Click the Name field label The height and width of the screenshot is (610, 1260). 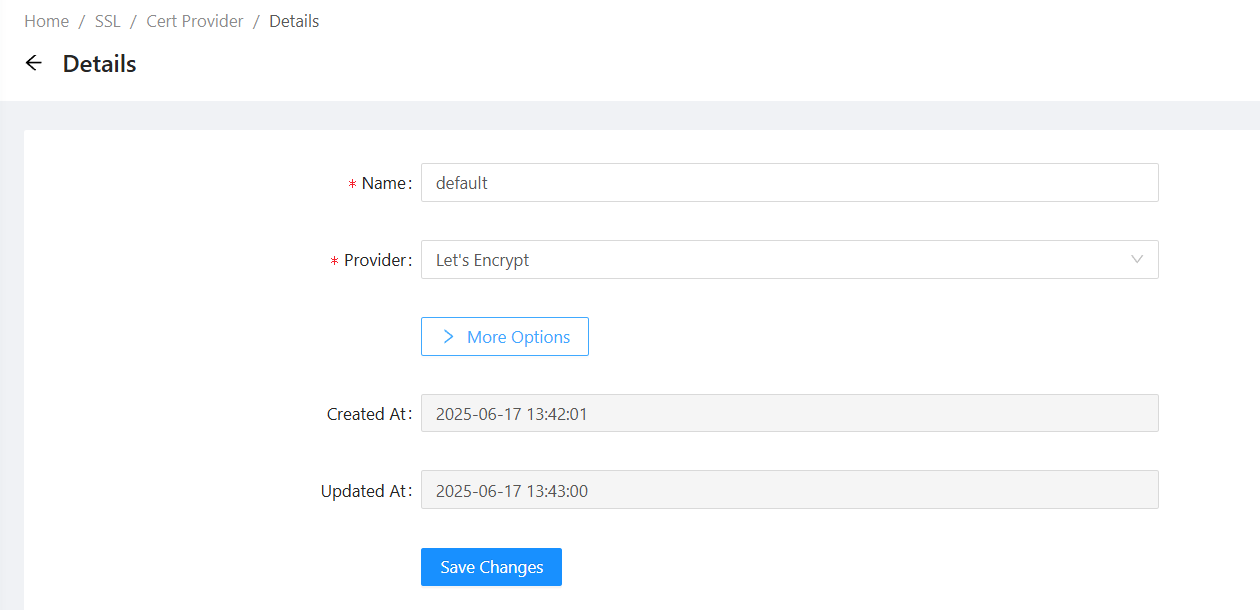point(384,184)
